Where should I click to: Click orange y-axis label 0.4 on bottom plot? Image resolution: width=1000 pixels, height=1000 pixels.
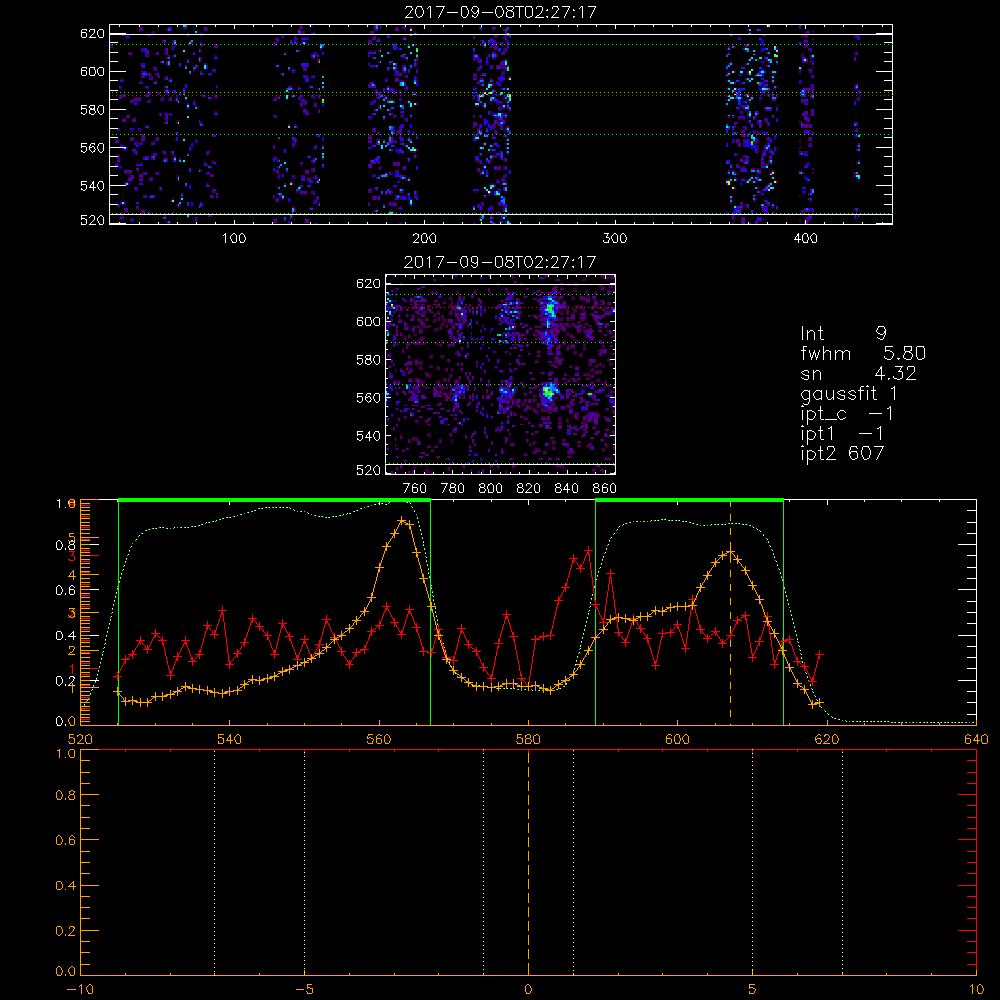(68, 885)
